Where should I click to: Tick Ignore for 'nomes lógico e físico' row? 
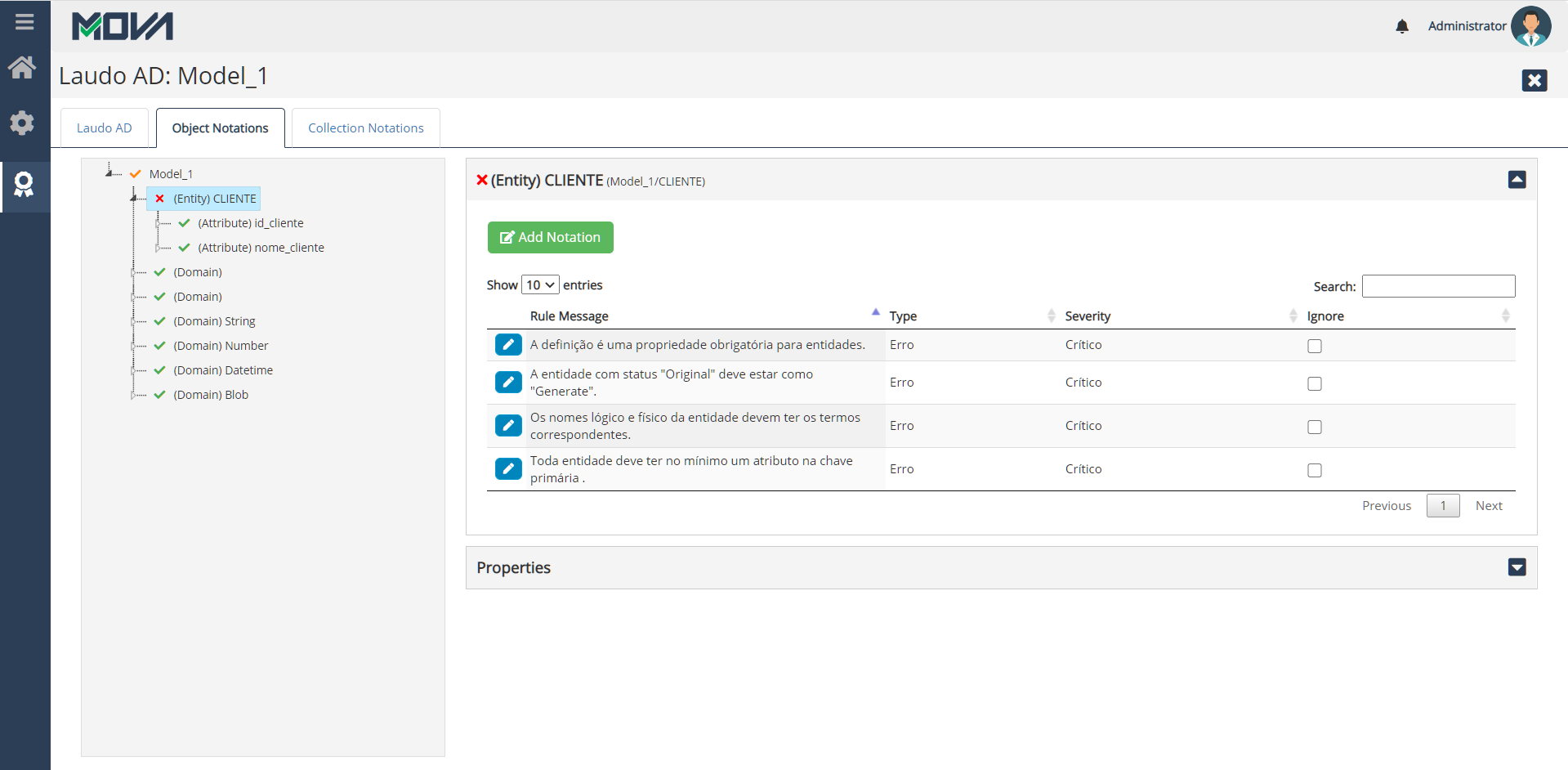point(1314,427)
